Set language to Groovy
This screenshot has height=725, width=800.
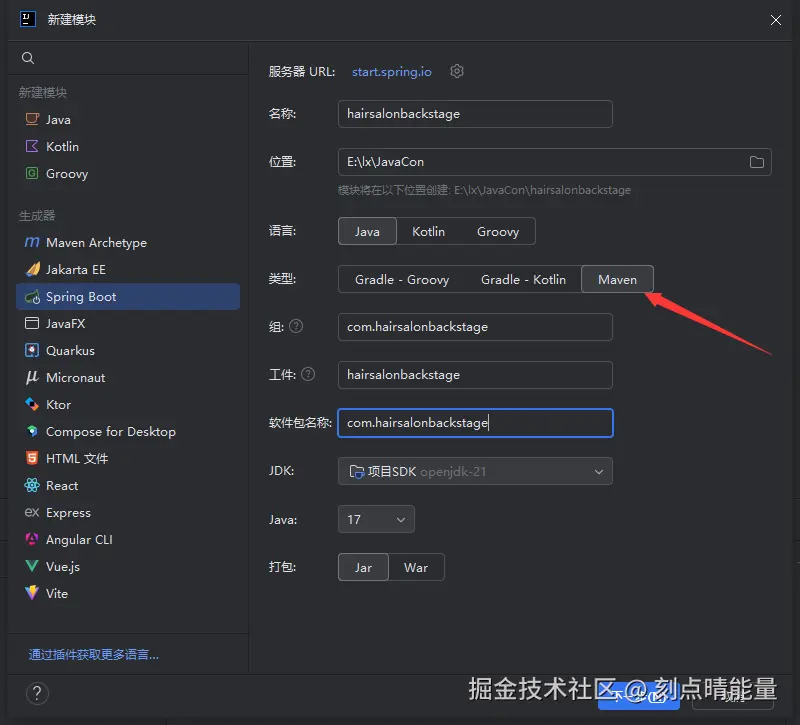point(498,231)
